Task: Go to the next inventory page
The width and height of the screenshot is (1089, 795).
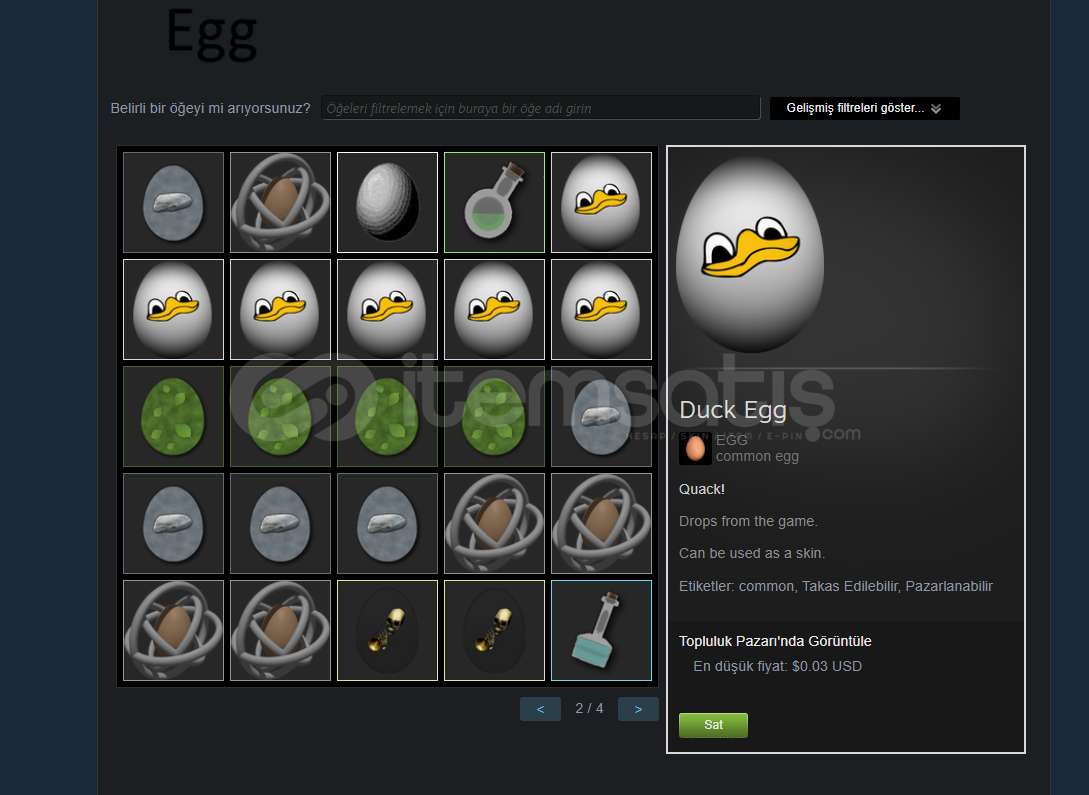Action: coord(638,709)
